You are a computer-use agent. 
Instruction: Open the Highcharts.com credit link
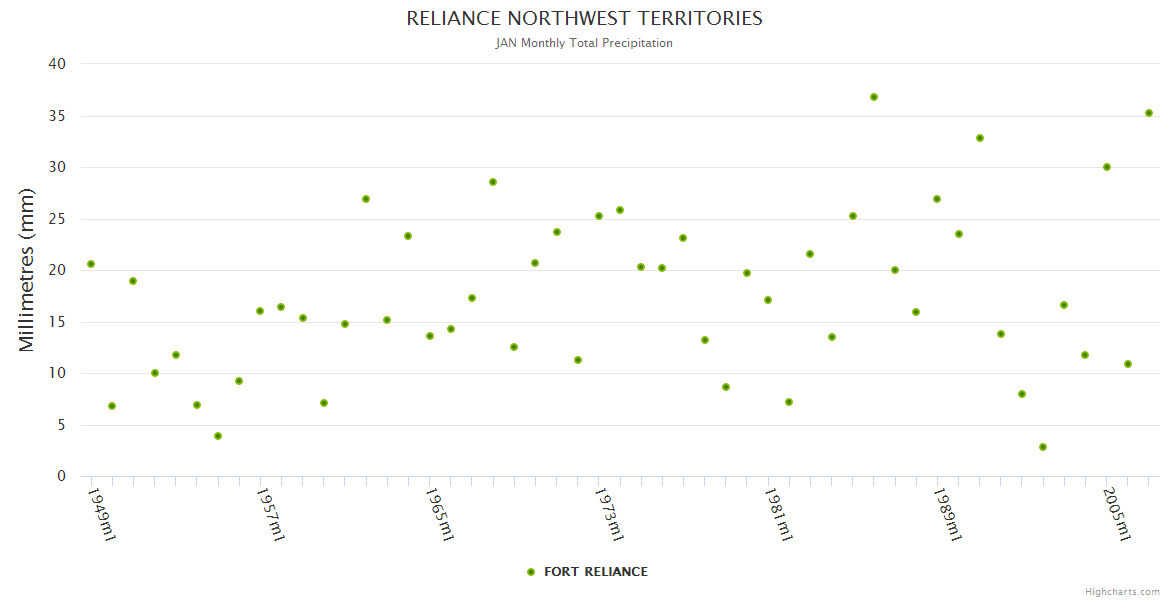[1122, 591]
